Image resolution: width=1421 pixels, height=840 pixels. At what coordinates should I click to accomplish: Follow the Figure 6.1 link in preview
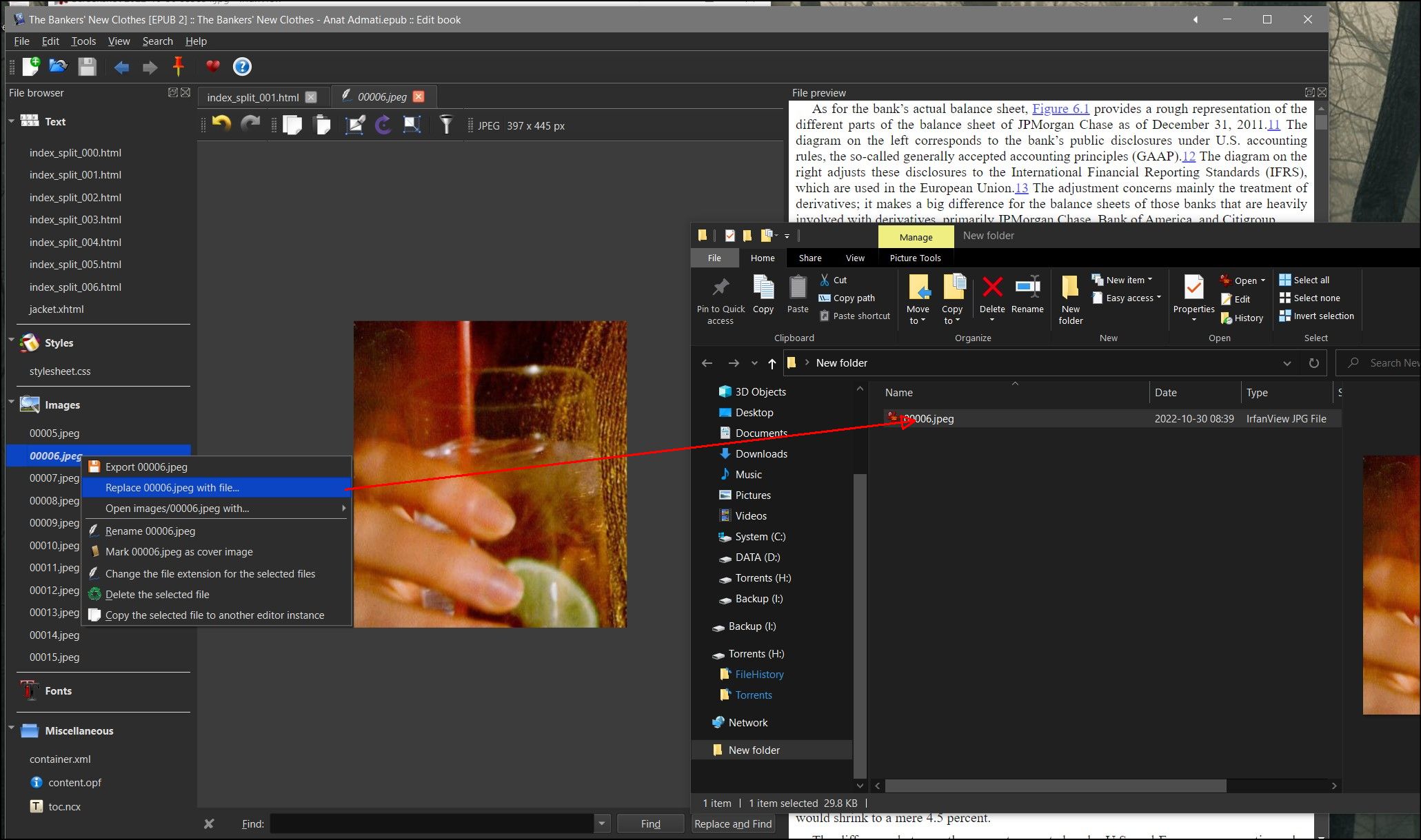coord(1060,109)
